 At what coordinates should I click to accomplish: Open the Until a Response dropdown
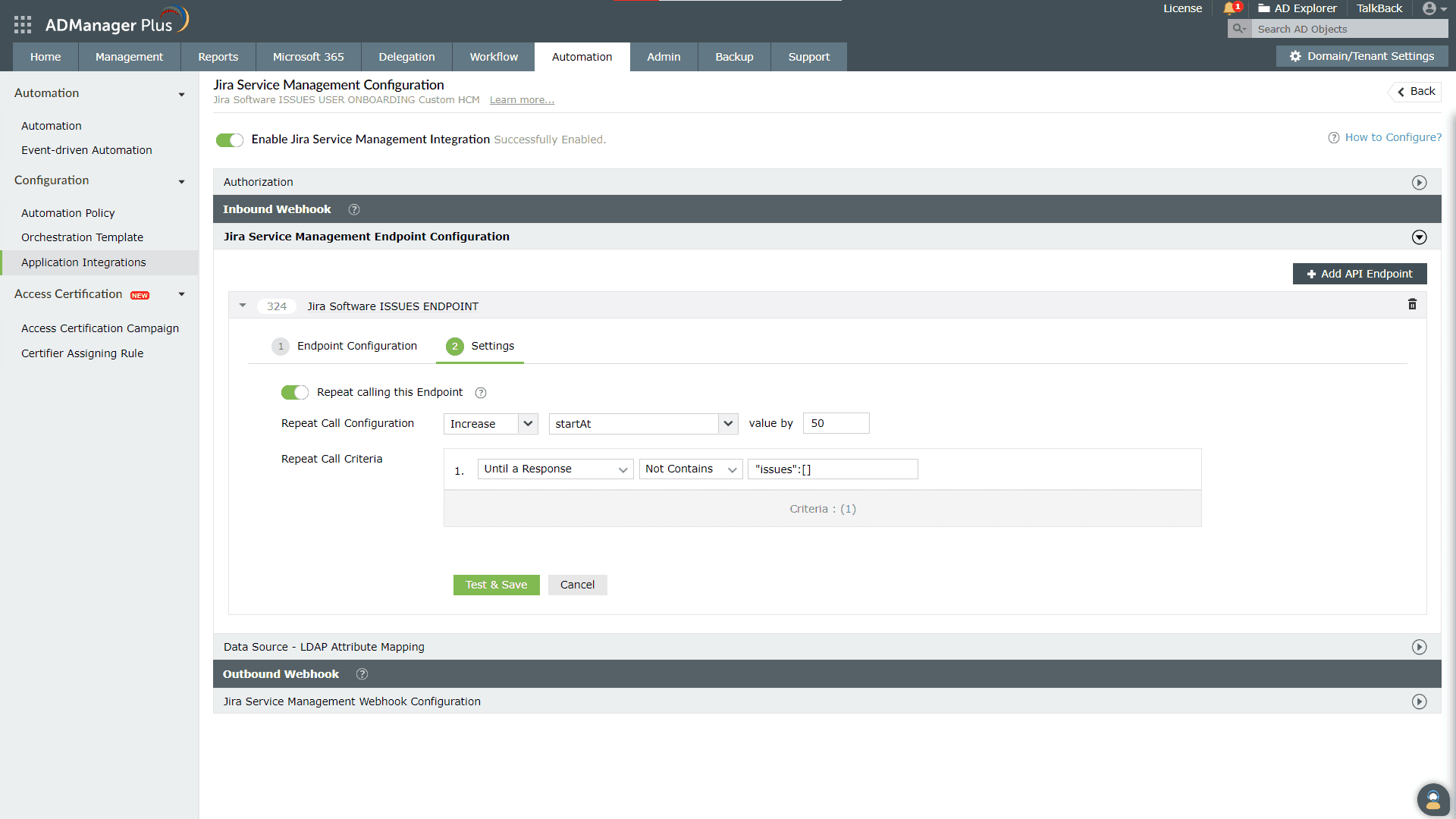pos(555,469)
